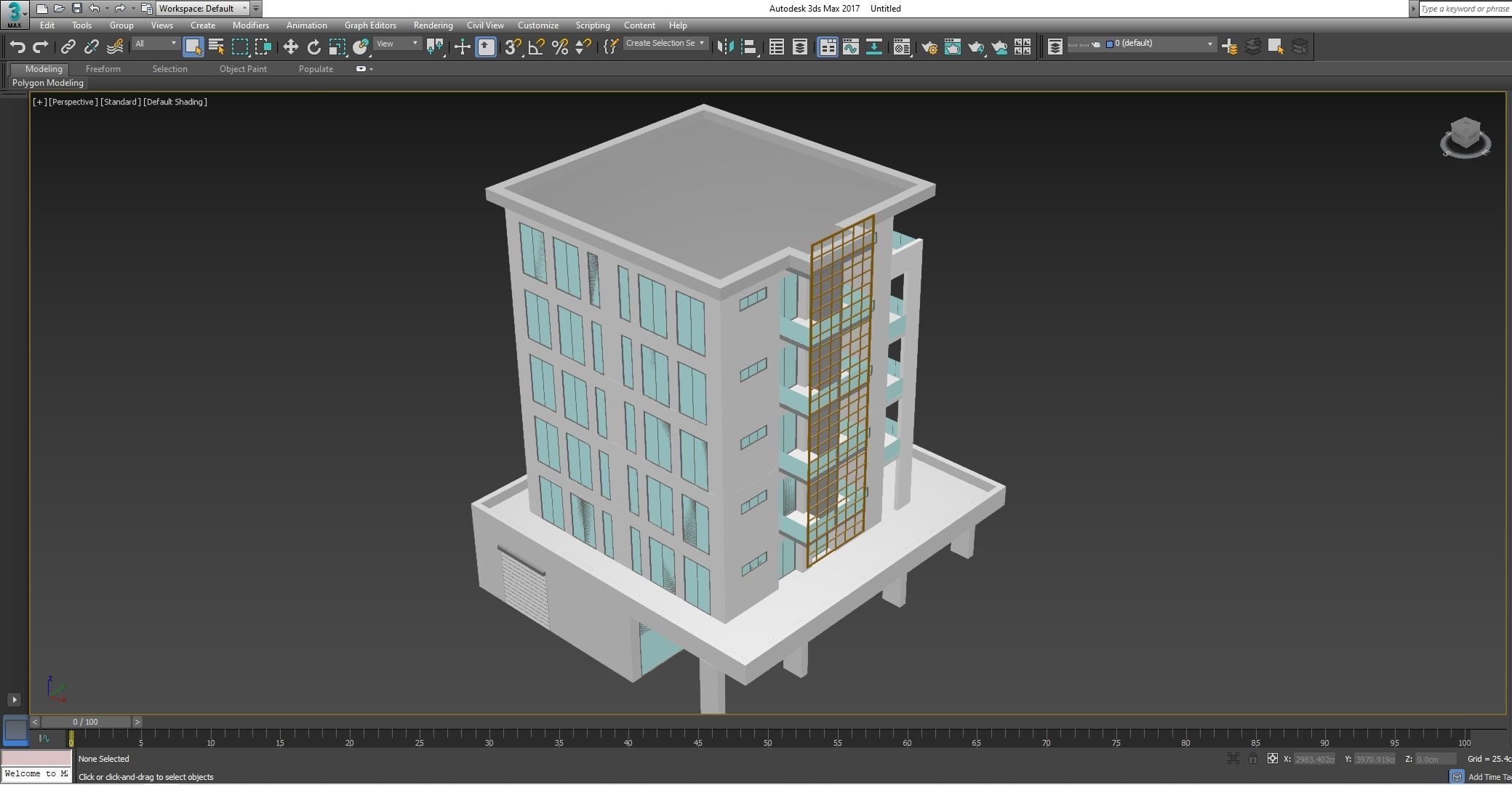Image resolution: width=1512 pixels, height=785 pixels.
Task: Click the Create New Layer icon
Action: click(1229, 47)
